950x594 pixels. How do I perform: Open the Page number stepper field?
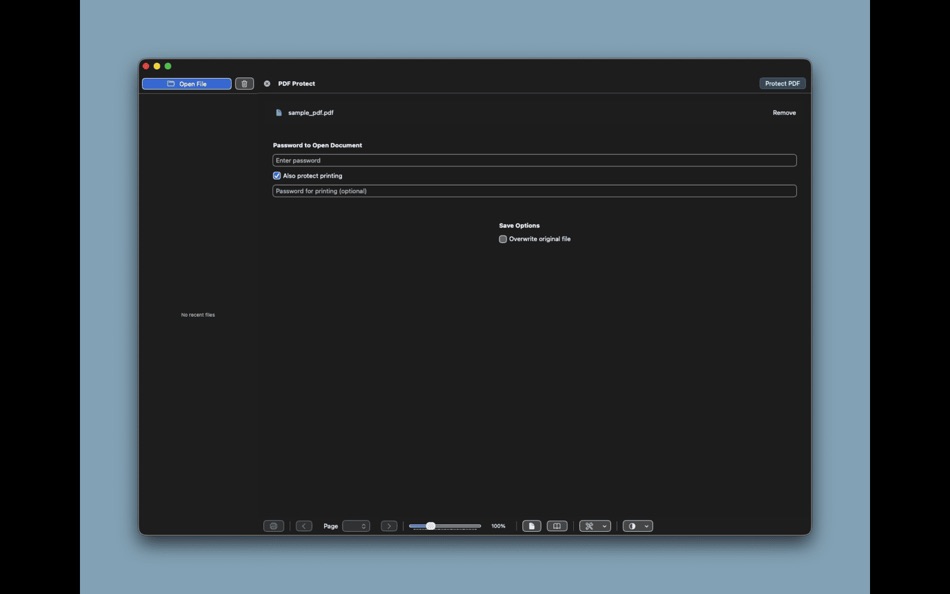[356, 526]
